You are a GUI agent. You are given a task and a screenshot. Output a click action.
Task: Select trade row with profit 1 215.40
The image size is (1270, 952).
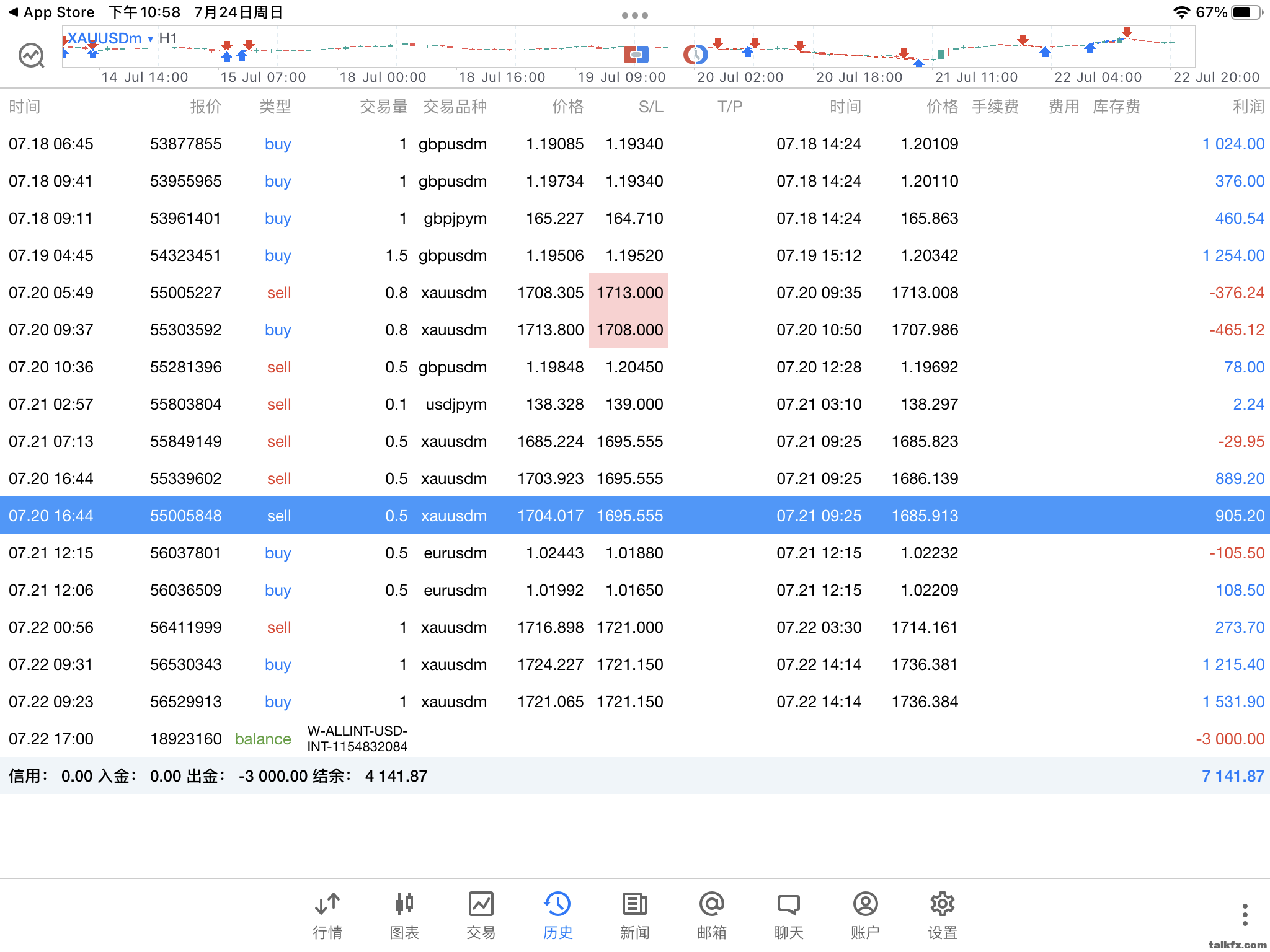click(x=635, y=664)
